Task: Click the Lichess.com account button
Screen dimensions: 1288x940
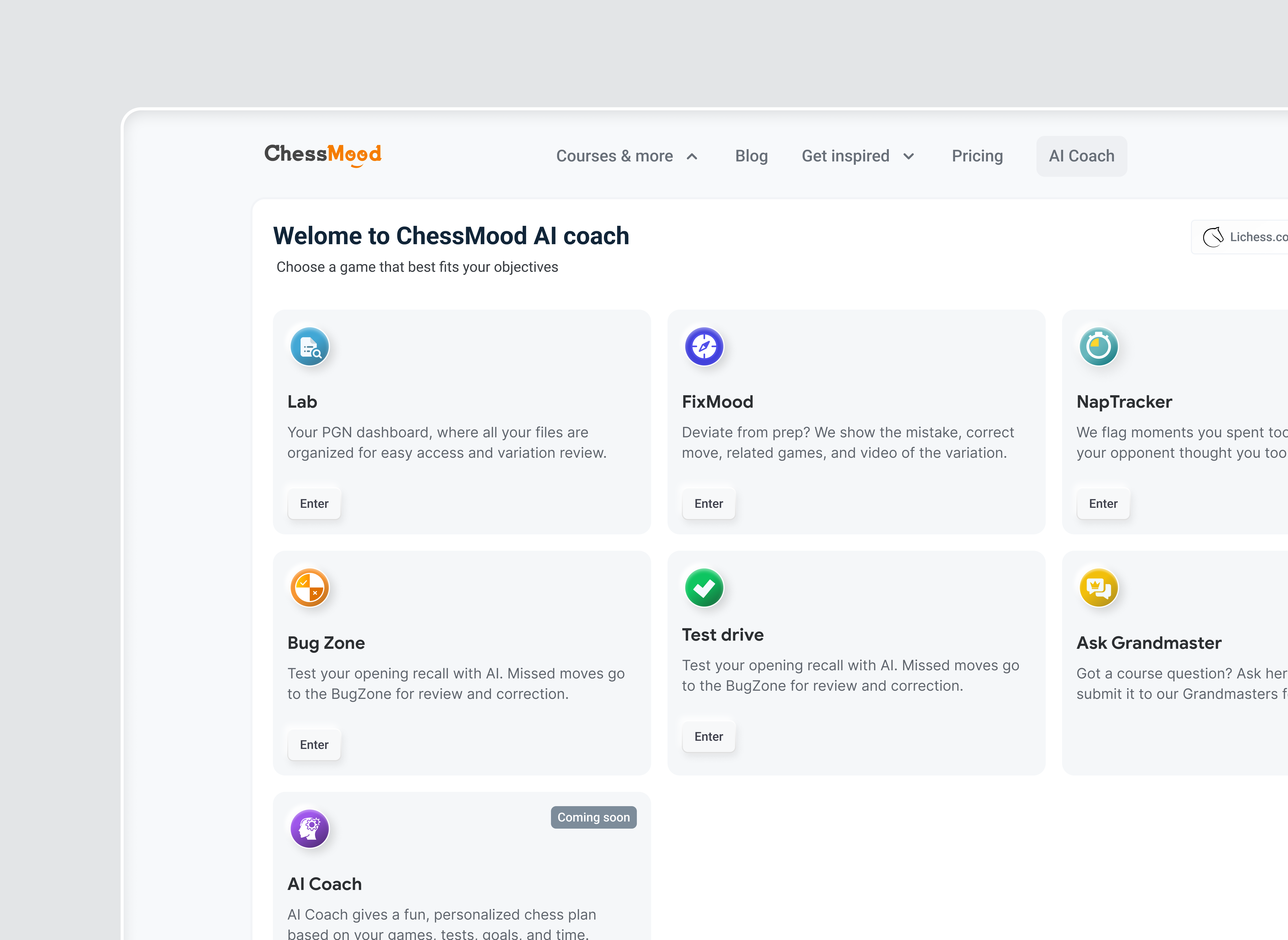Action: pos(1240,237)
